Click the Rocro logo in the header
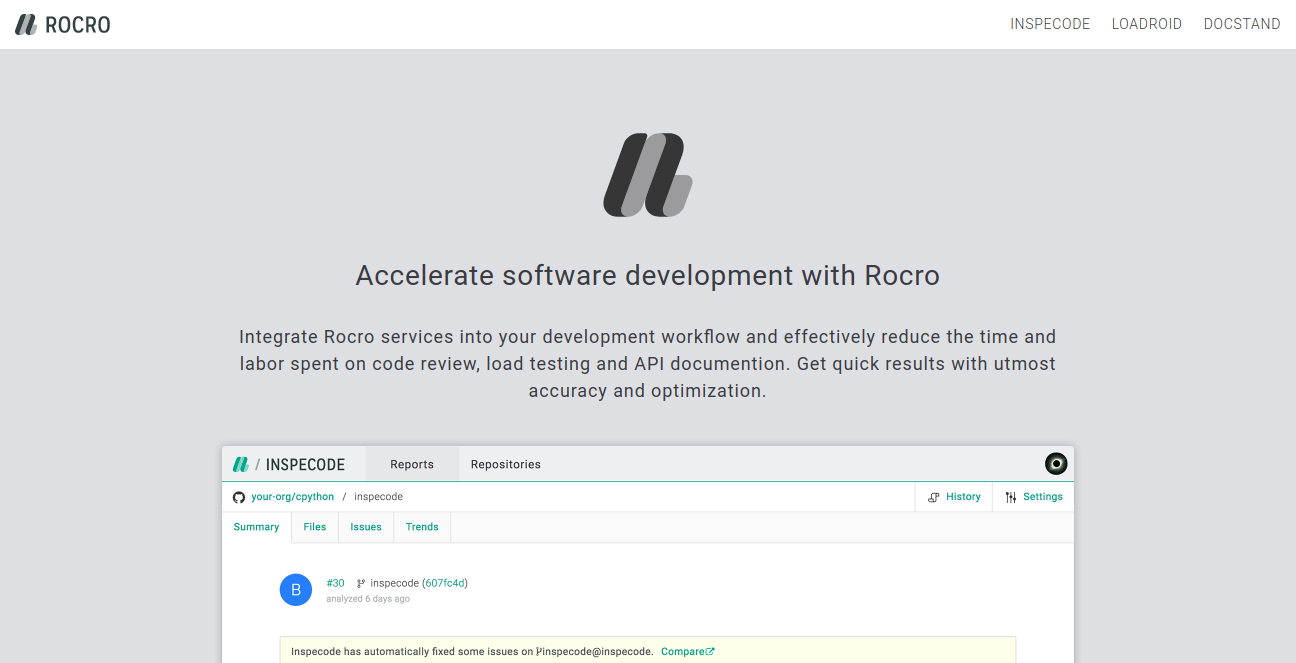The width and height of the screenshot is (1296, 663). (62, 25)
